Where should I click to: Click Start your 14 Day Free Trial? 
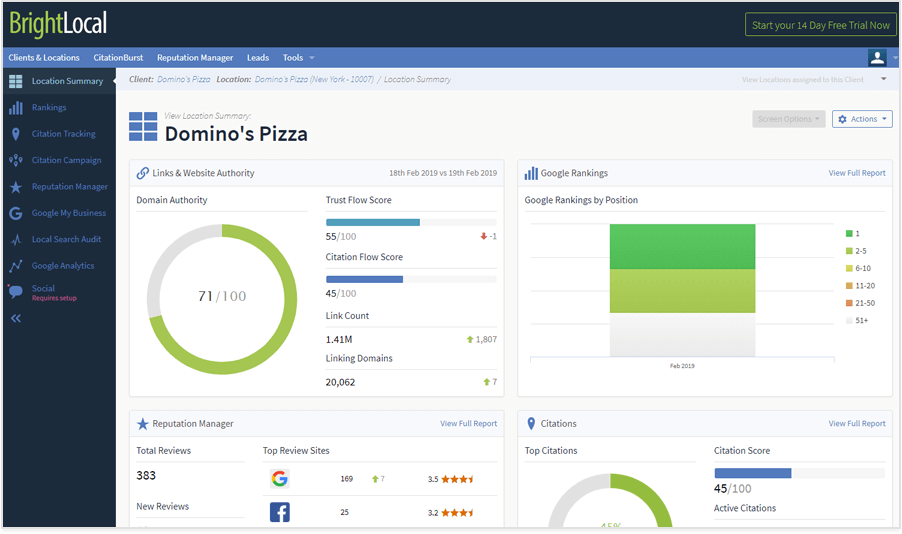[x=820, y=25]
